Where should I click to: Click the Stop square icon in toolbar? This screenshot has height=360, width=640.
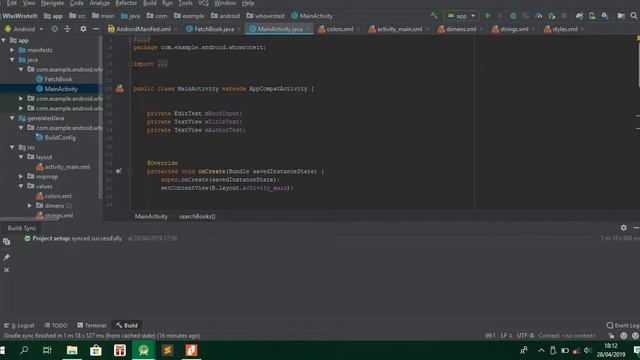(564, 16)
